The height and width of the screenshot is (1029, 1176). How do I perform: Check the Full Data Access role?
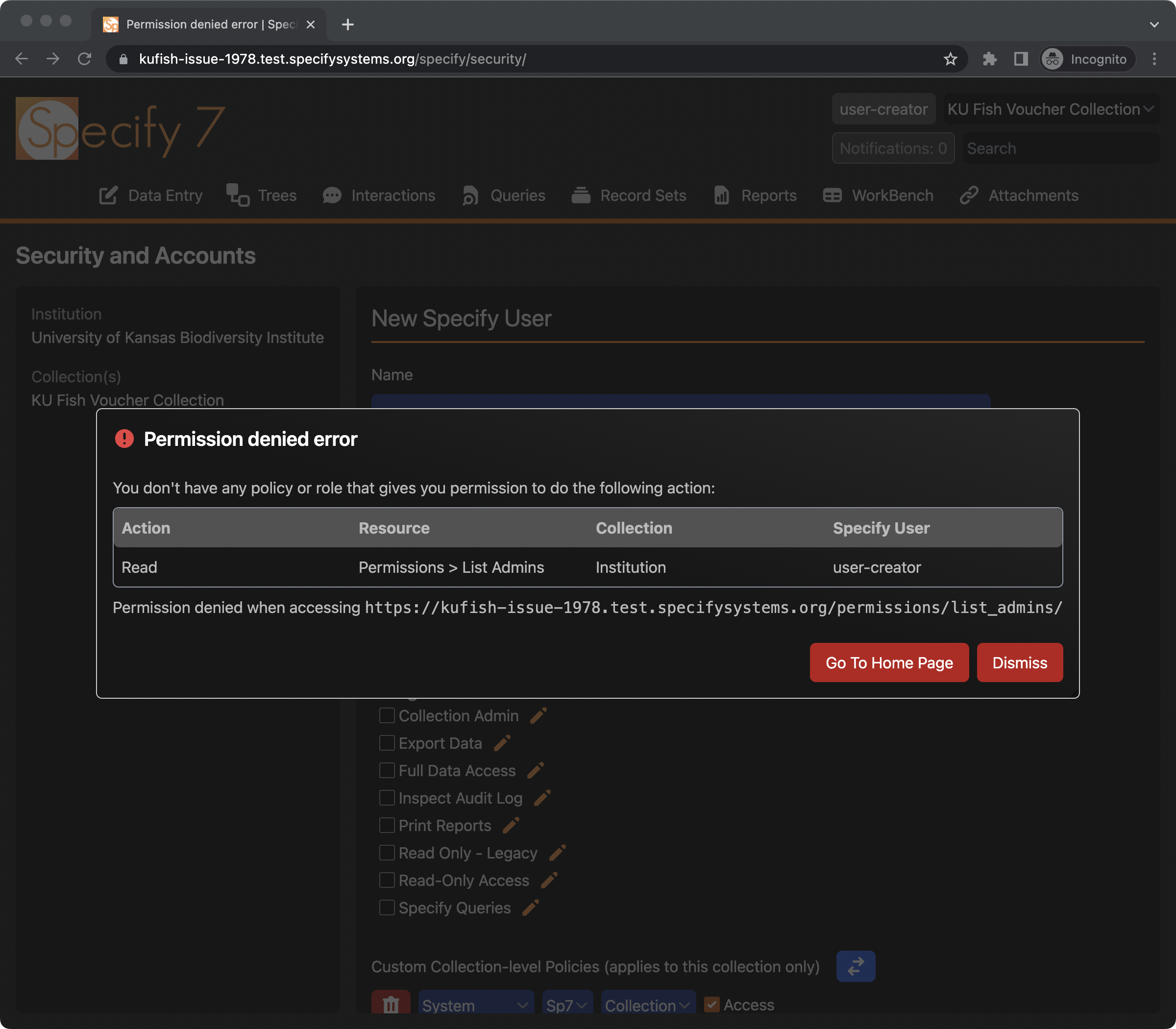pos(387,771)
